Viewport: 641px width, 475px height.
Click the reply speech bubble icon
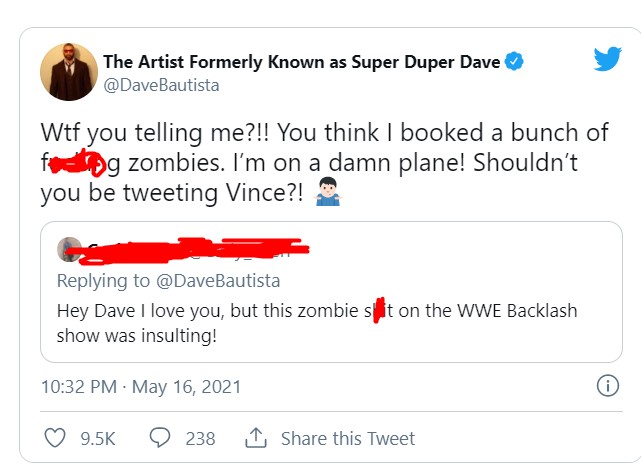pos(158,438)
